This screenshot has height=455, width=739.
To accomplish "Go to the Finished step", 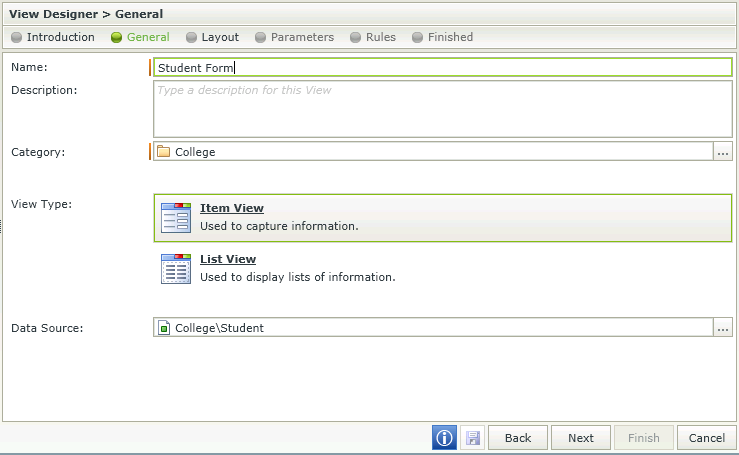I will point(443,37).
